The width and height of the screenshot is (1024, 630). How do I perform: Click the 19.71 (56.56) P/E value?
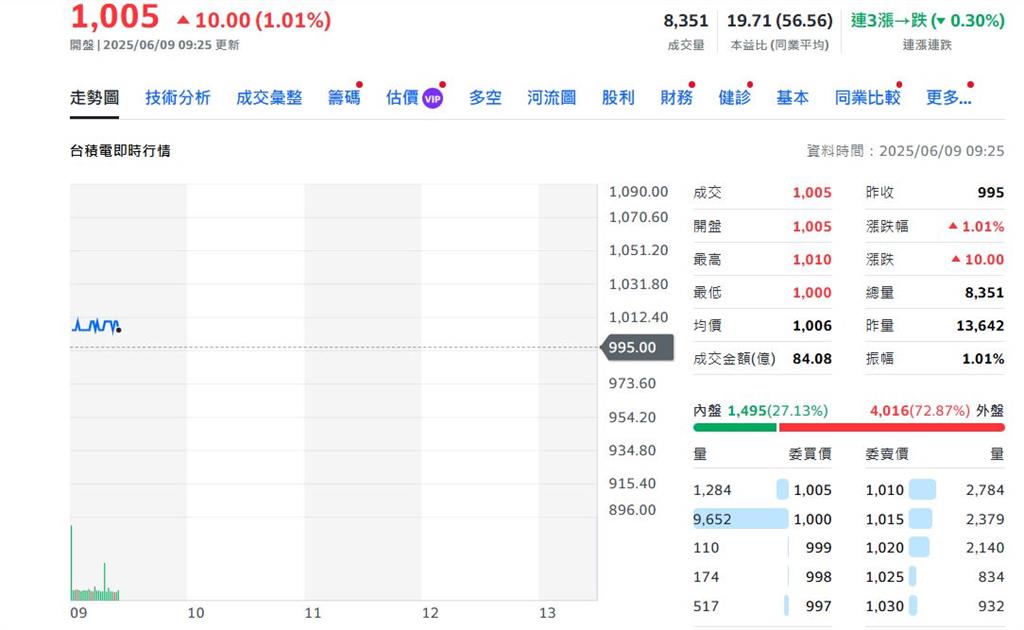coord(780,21)
